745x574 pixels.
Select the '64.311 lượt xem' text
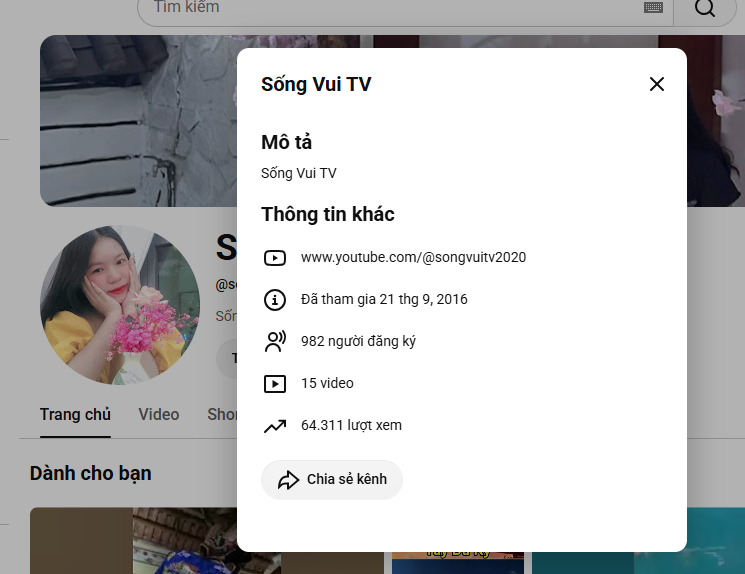(x=351, y=425)
